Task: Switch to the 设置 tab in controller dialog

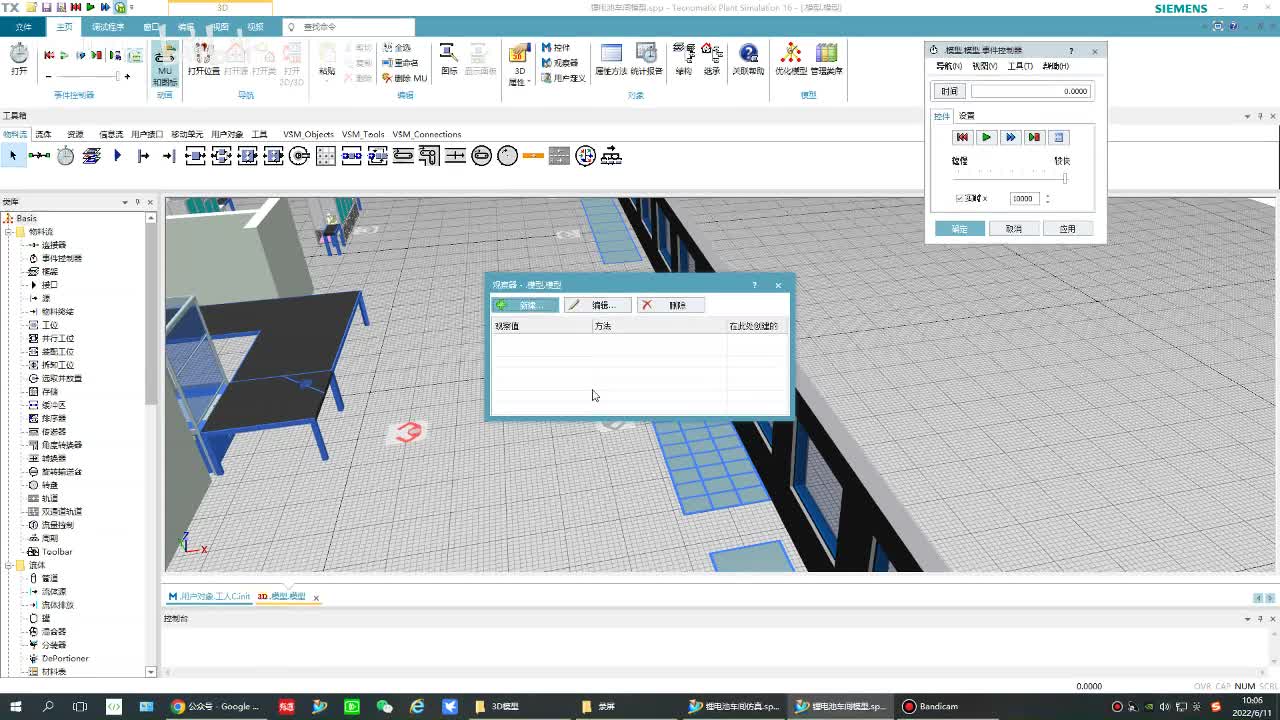Action: point(967,116)
